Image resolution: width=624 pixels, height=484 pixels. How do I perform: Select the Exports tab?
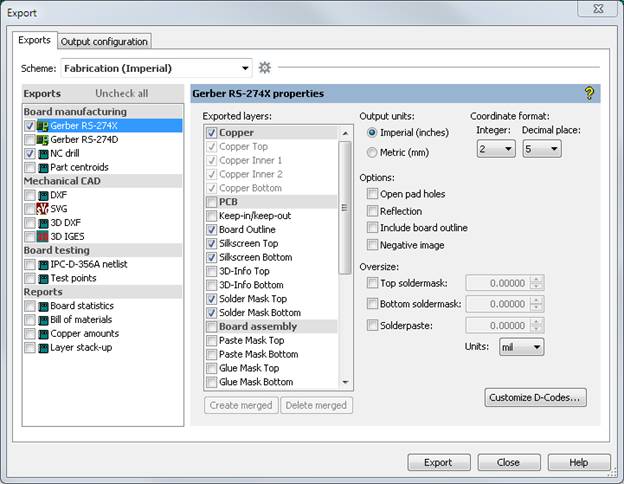[x=35, y=41]
